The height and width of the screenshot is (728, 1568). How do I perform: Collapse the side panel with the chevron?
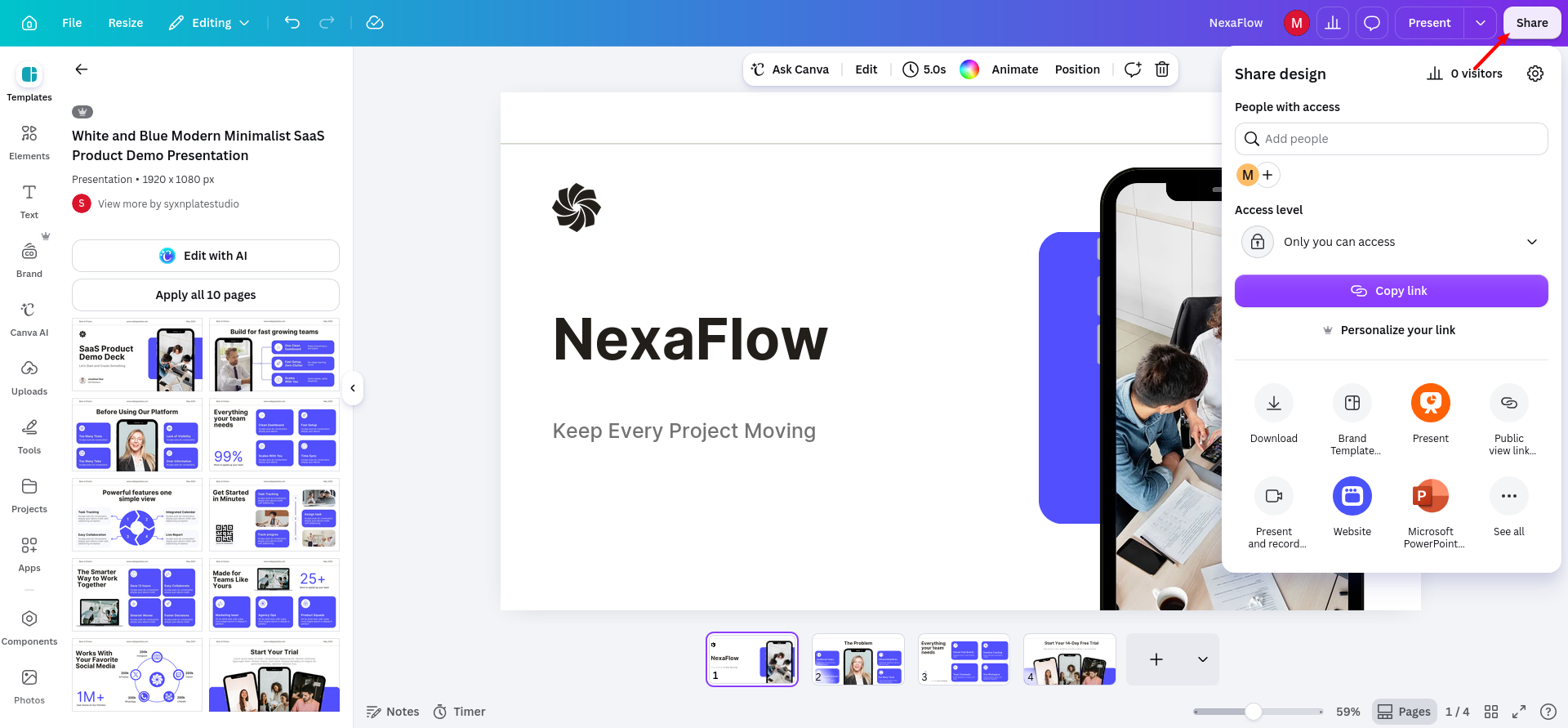point(353,388)
